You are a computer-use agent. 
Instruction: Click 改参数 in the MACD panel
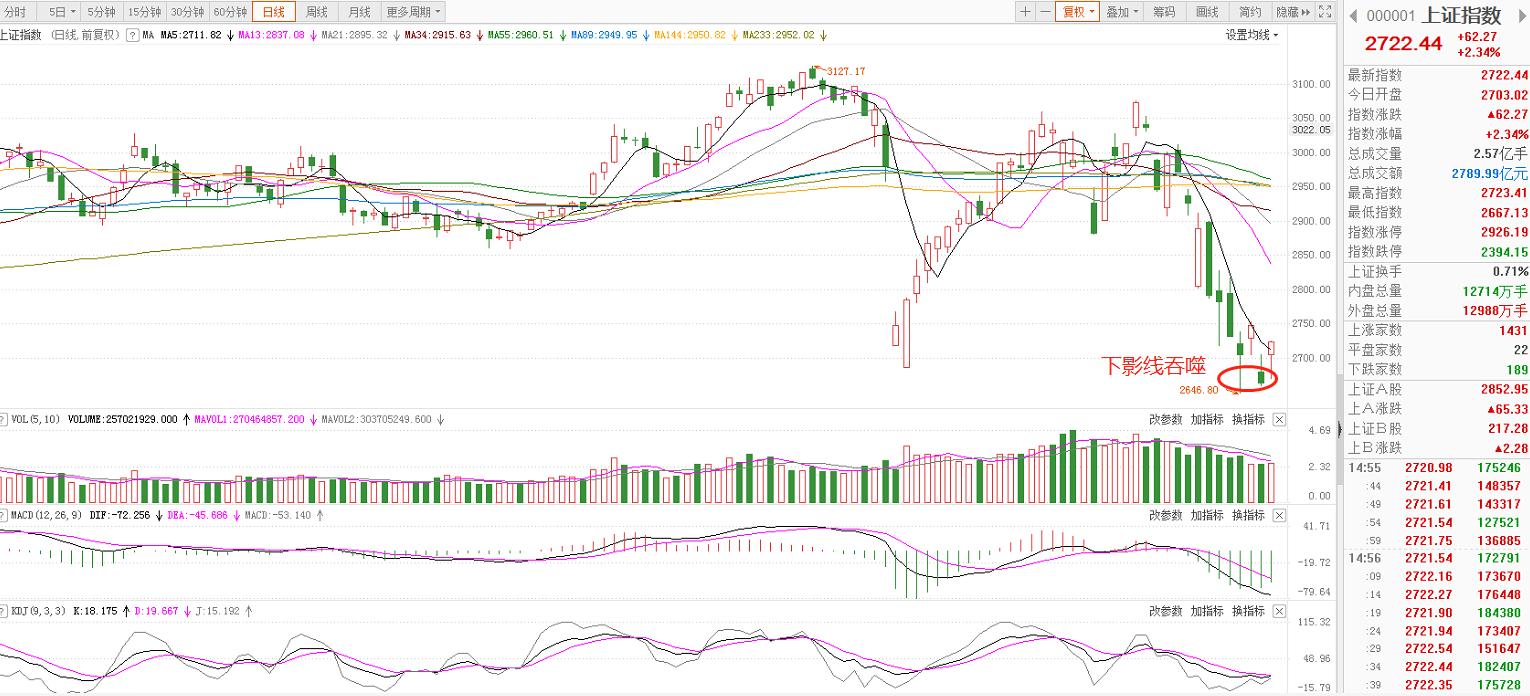(1165, 515)
